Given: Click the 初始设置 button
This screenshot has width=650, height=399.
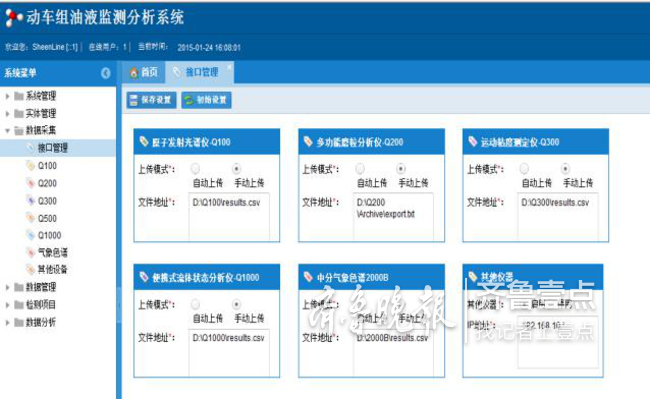Looking at the screenshot, I should click(x=206, y=100).
